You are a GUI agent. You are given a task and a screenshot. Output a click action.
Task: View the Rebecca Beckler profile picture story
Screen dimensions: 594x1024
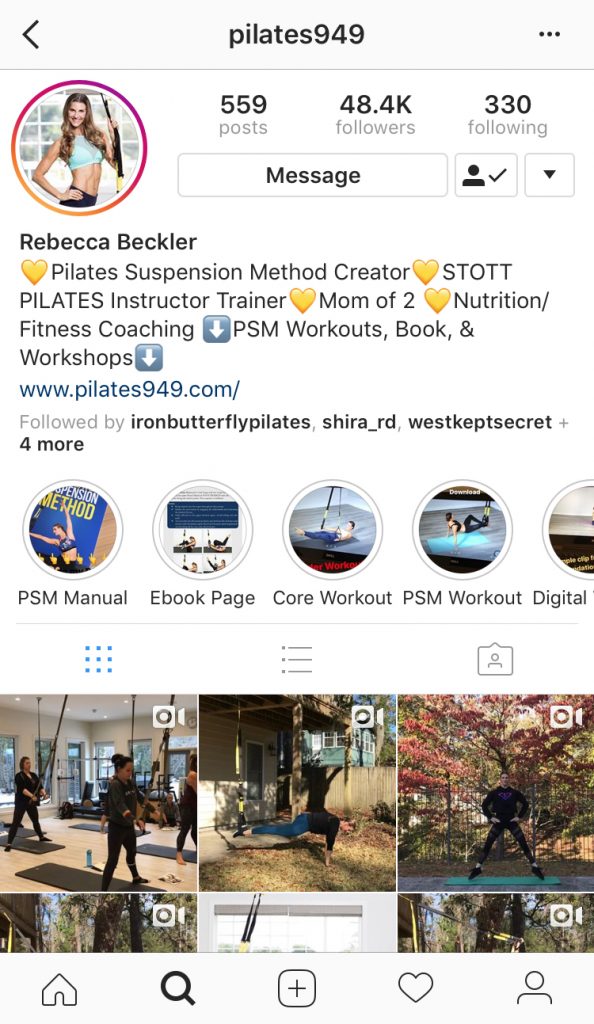(79, 148)
